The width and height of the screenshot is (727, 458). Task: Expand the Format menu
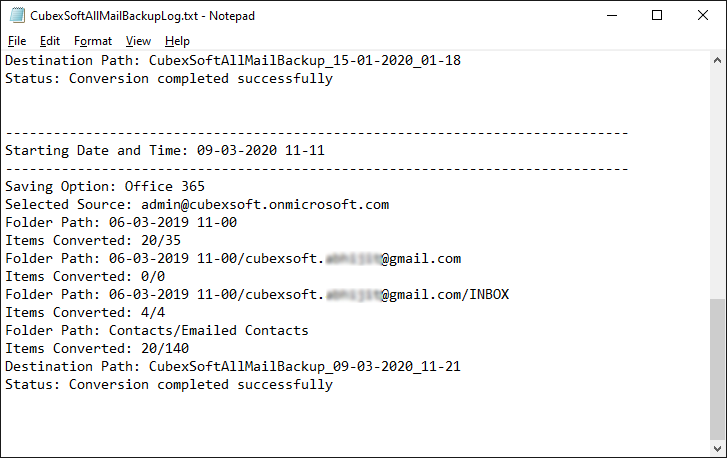[x=93, y=41]
